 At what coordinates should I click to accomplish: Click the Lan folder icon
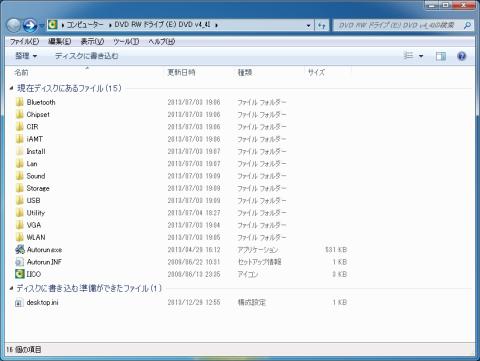tap(20, 164)
